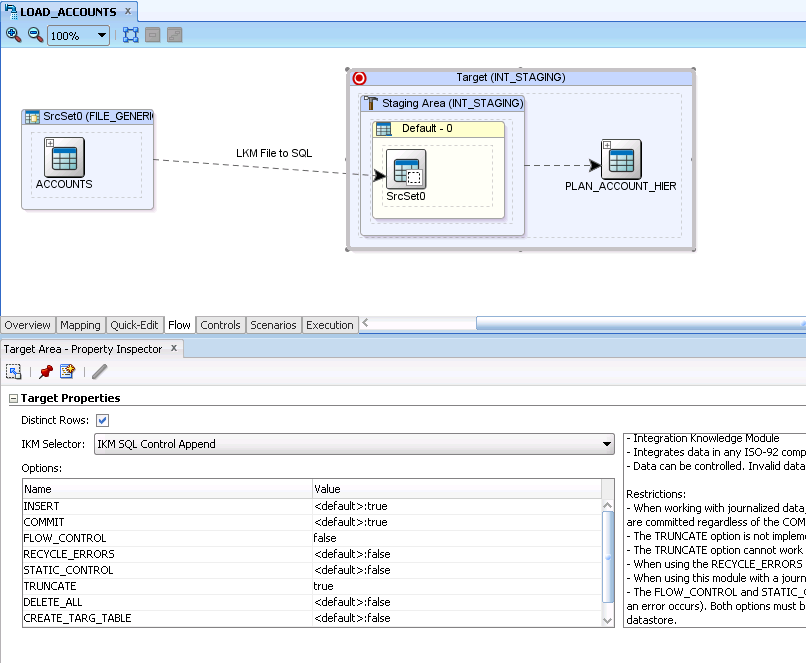Select the ACCOUNTS datastore icon
Image resolution: width=806 pixels, height=663 pixels.
tap(63, 160)
